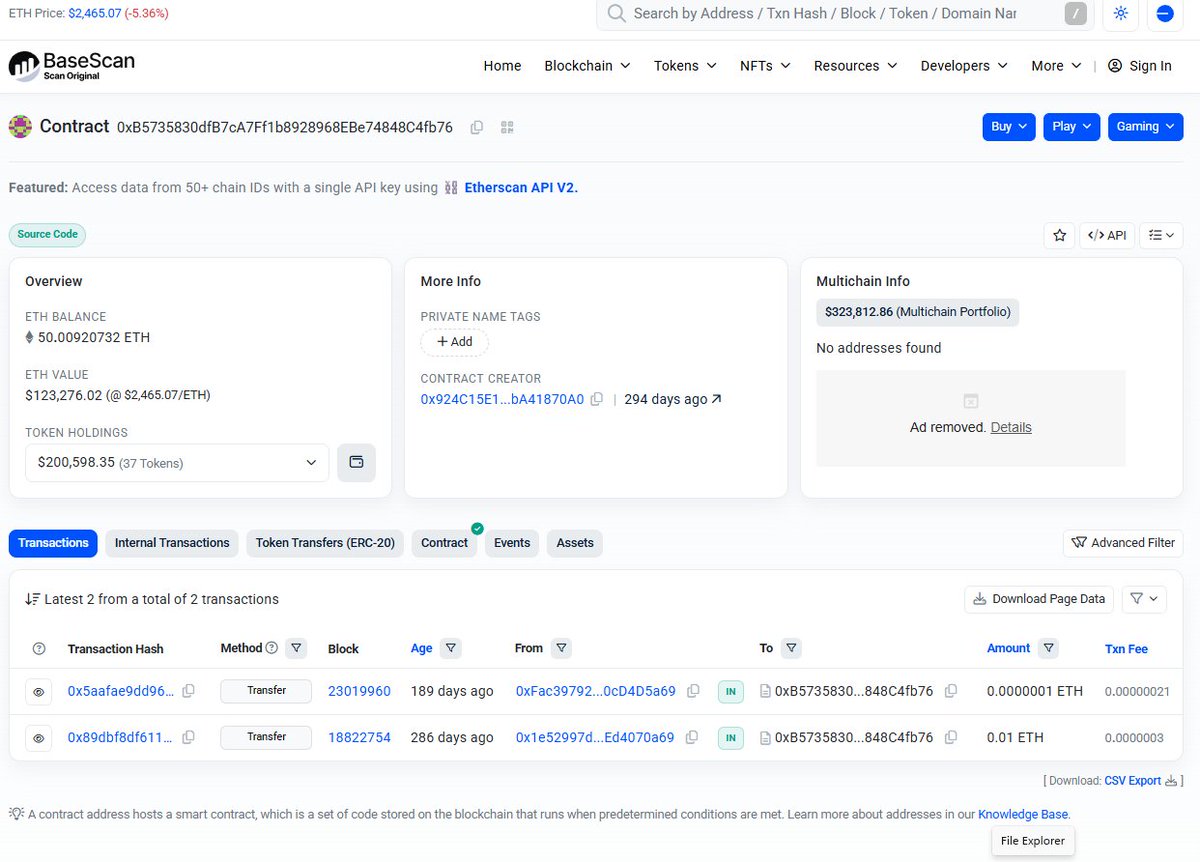This screenshot has height=862, width=1200.
Task: Expand the Resources menu
Action: pos(856,66)
